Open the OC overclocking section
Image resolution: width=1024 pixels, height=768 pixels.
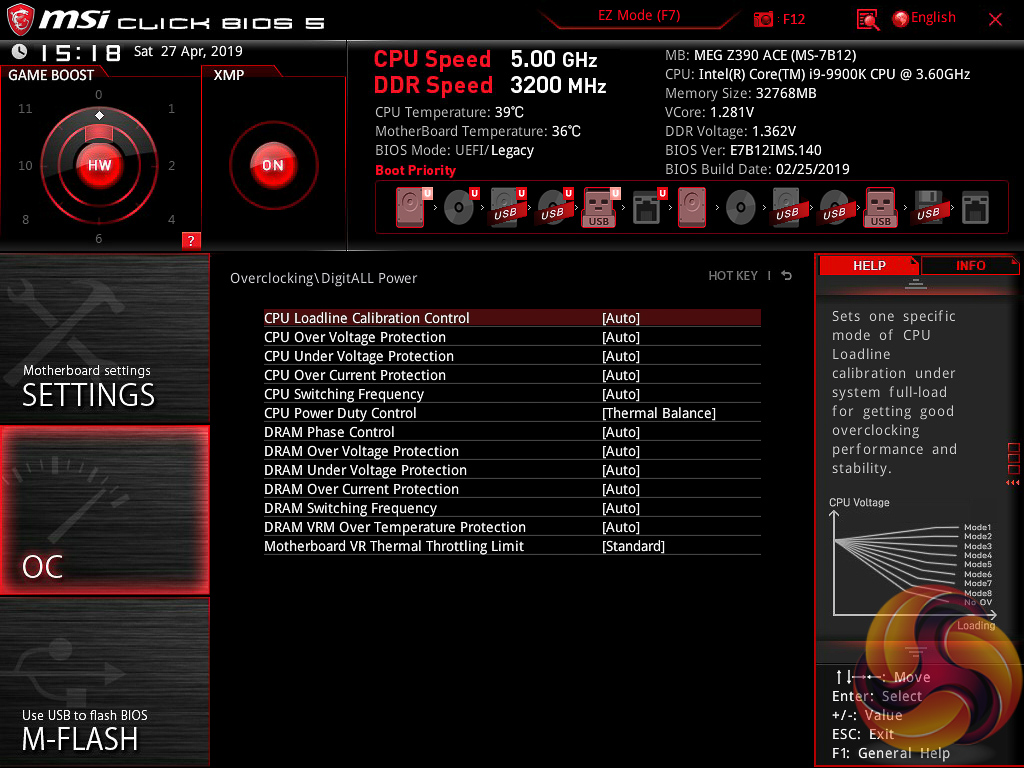[104, 510]
